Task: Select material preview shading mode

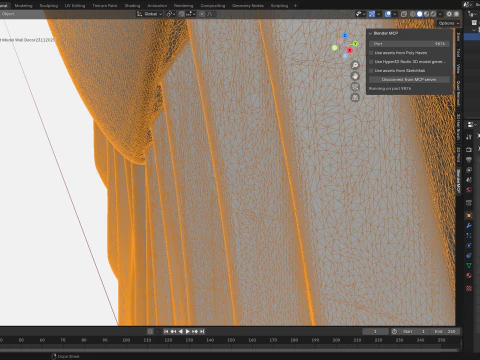Action: pyautogui.click(x=426, y=14)
